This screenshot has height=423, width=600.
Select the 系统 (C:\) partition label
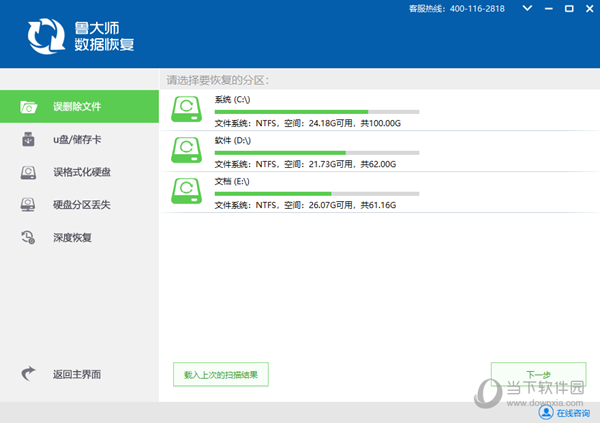232,100
